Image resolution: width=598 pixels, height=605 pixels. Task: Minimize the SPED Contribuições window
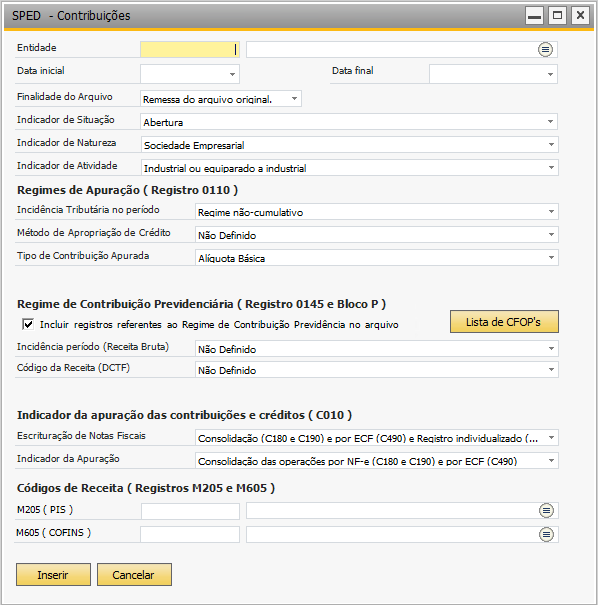click(534, 16)
